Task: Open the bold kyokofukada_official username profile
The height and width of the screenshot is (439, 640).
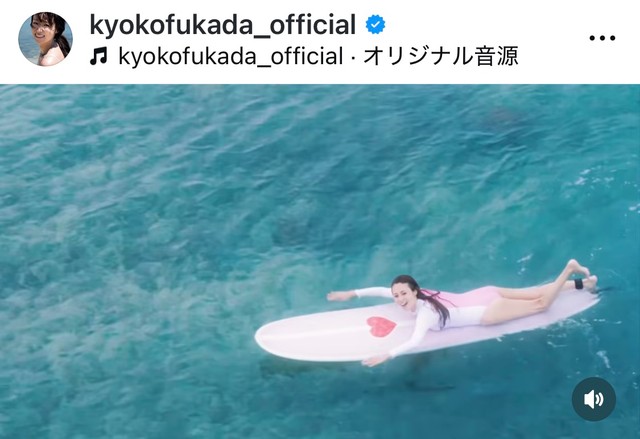Action: (223, 24)
